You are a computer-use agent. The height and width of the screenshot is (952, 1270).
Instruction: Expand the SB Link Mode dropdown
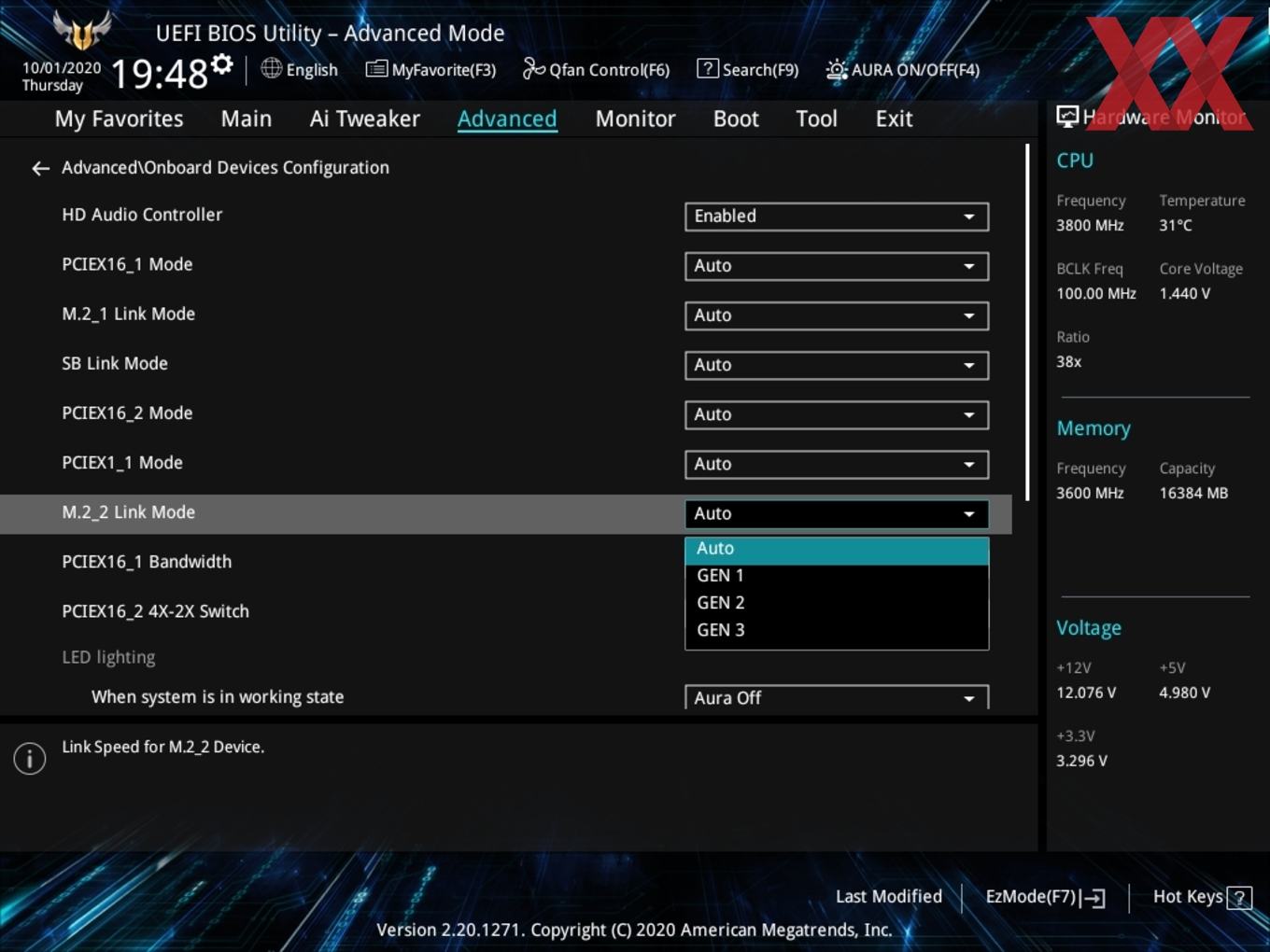[837, 365]
